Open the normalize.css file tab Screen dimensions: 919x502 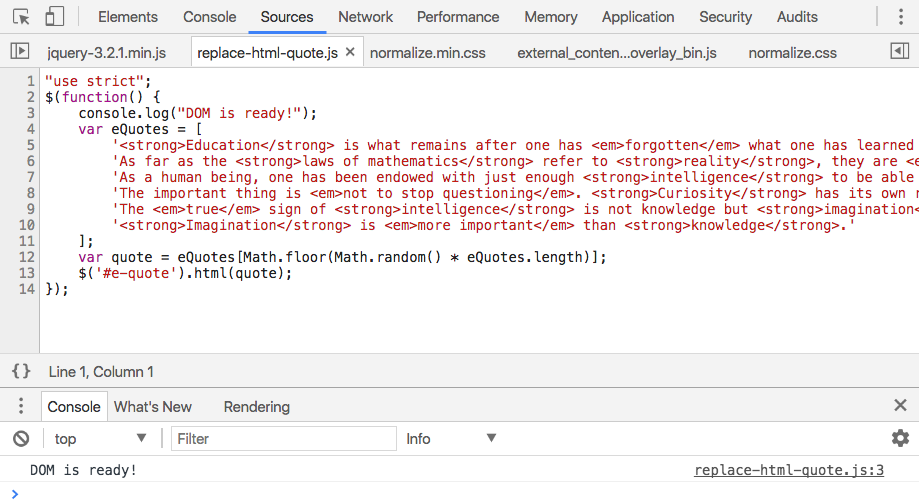(x=792, y=53)
